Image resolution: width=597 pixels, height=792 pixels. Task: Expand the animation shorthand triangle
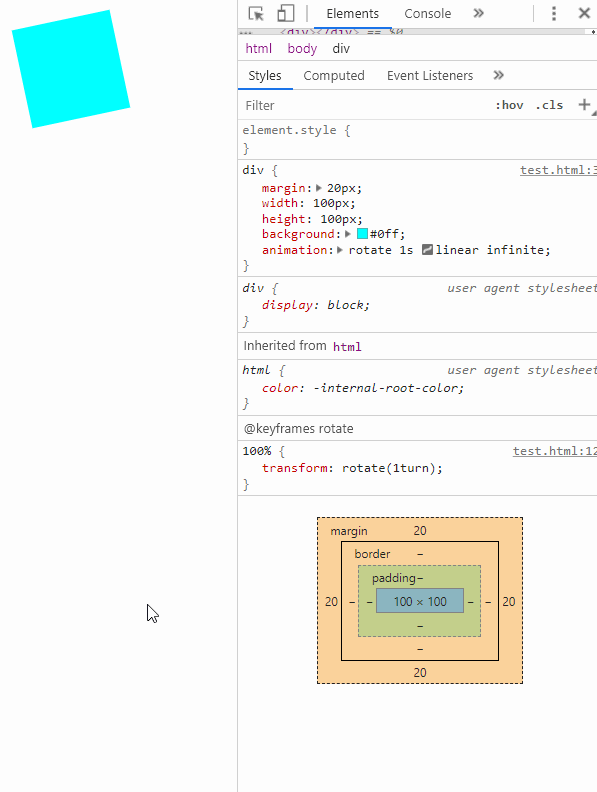click(340, 250)
